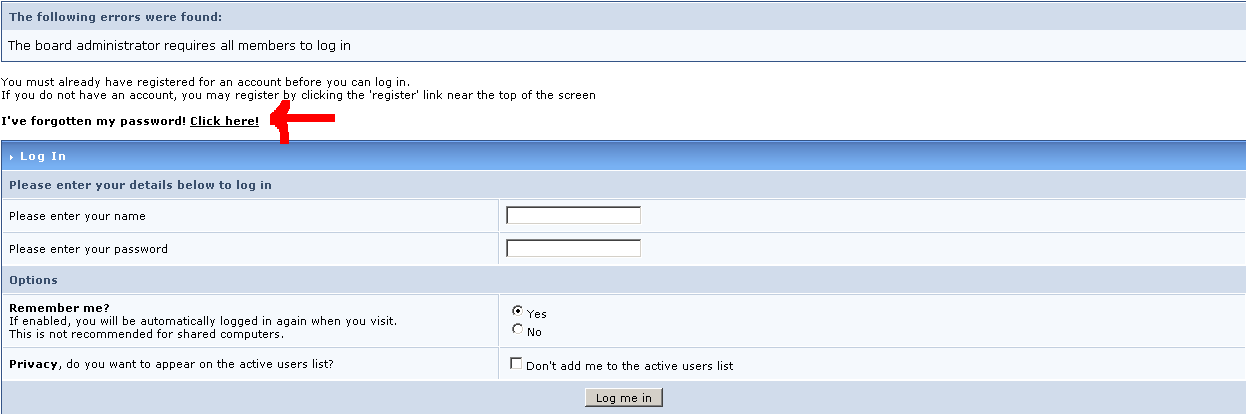The width and height of the screenshot is (1246, 414).
Task: Click 'Please enter your details below' subheading
Action: [140, 185]
